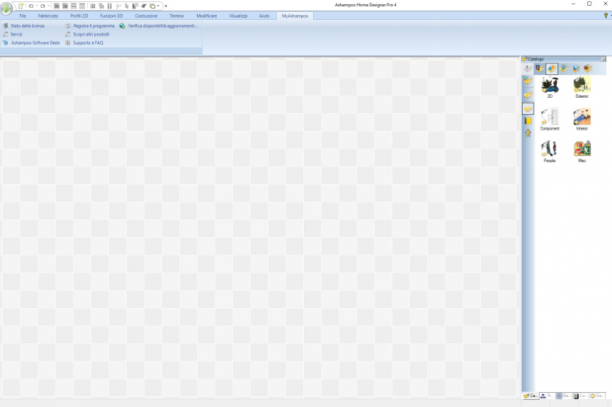Open the Customize Quick Access Toolbar arrow
Screen dimensions: 612x407
point(166,6)
